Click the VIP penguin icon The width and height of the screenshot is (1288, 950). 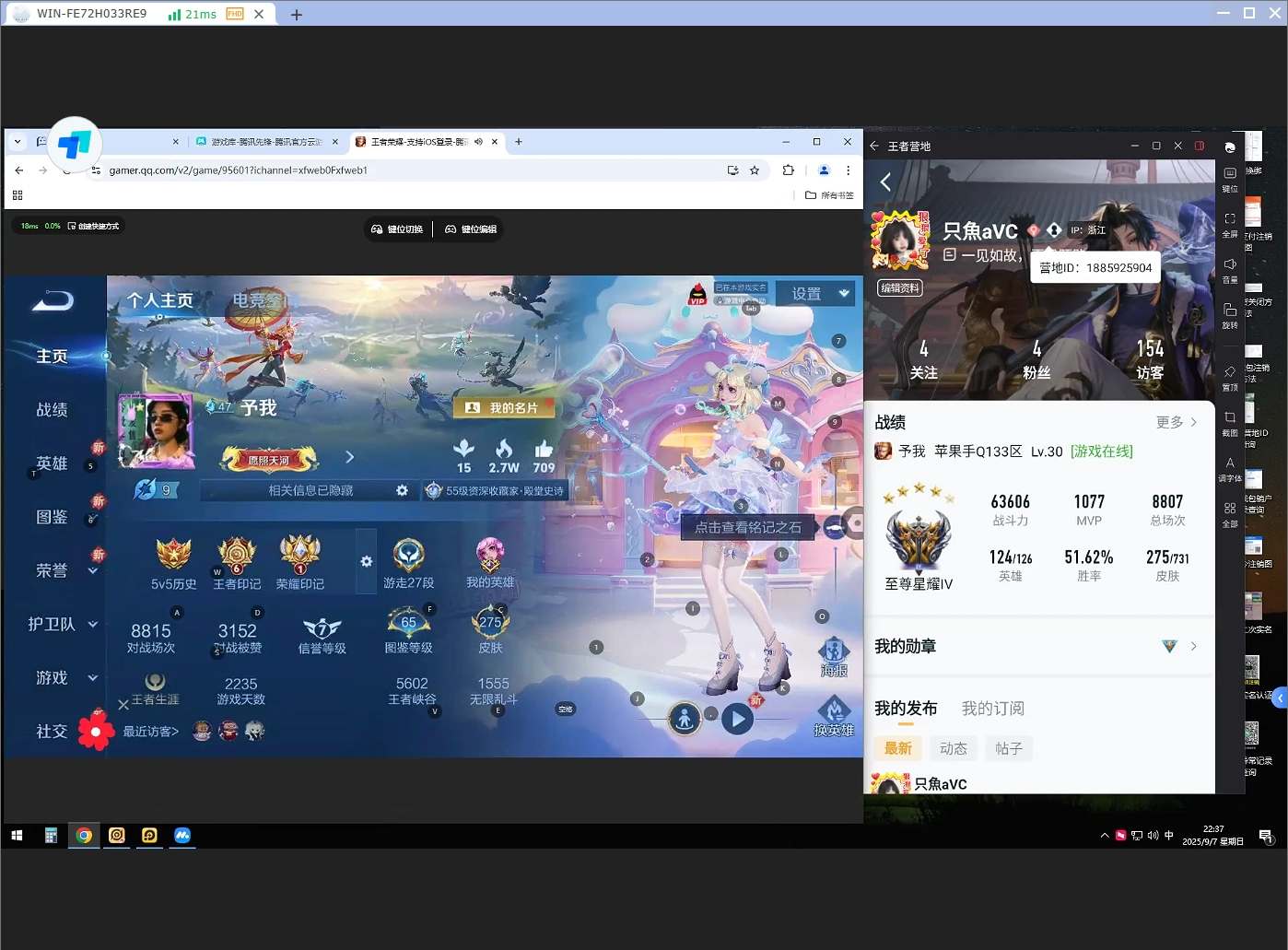click(697, 294)
